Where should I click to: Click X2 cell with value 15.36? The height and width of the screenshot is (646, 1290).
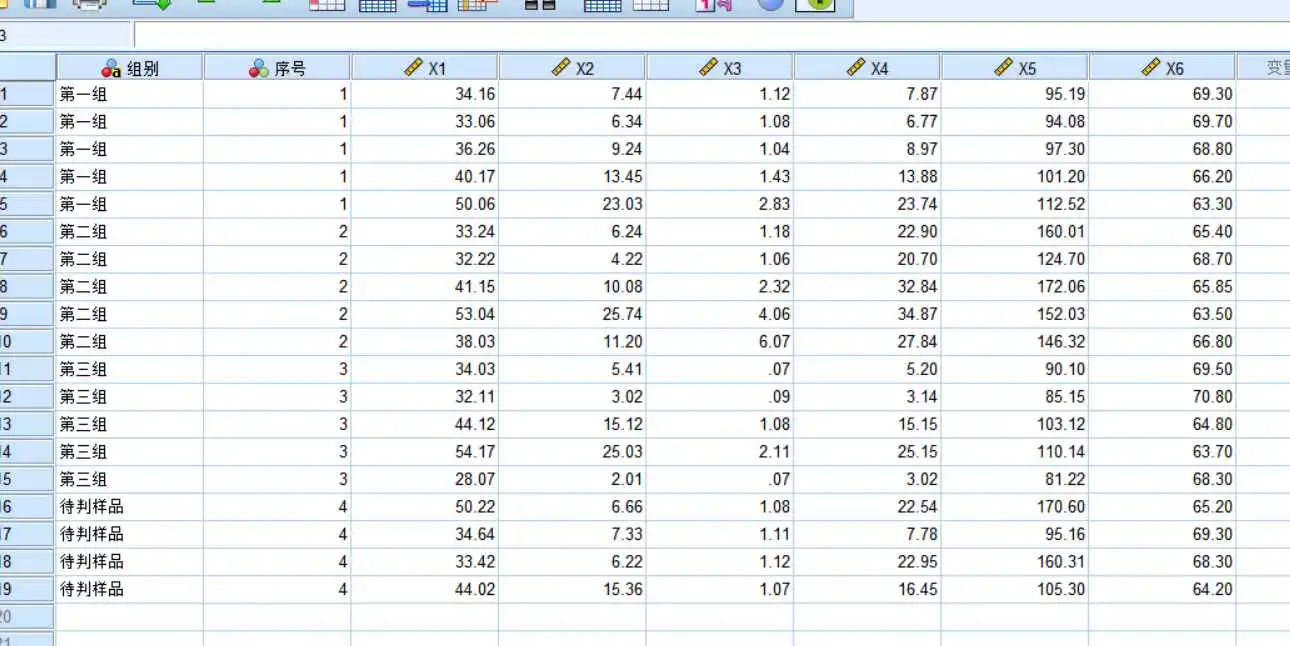pos(573,590)
